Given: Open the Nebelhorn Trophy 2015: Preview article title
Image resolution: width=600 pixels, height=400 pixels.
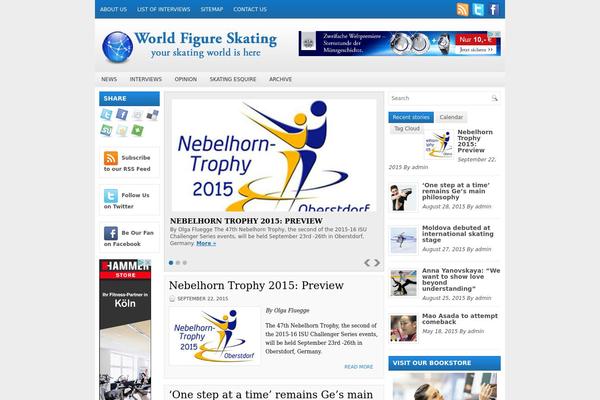Looking at the screenshot, I should pos(256,286).
